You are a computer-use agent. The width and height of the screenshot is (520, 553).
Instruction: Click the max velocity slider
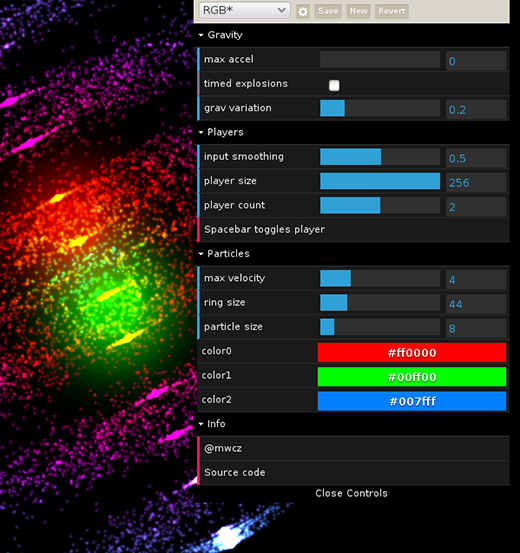(x=380, y=278)
